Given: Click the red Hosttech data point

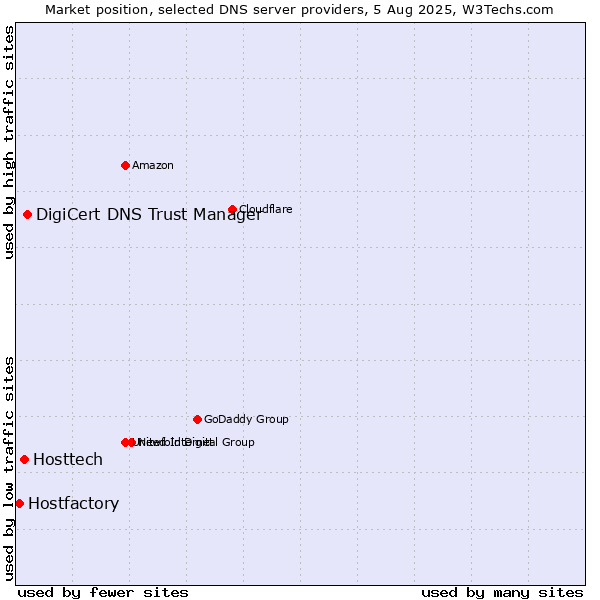Looking at the screenshot, I should point(24,459).
